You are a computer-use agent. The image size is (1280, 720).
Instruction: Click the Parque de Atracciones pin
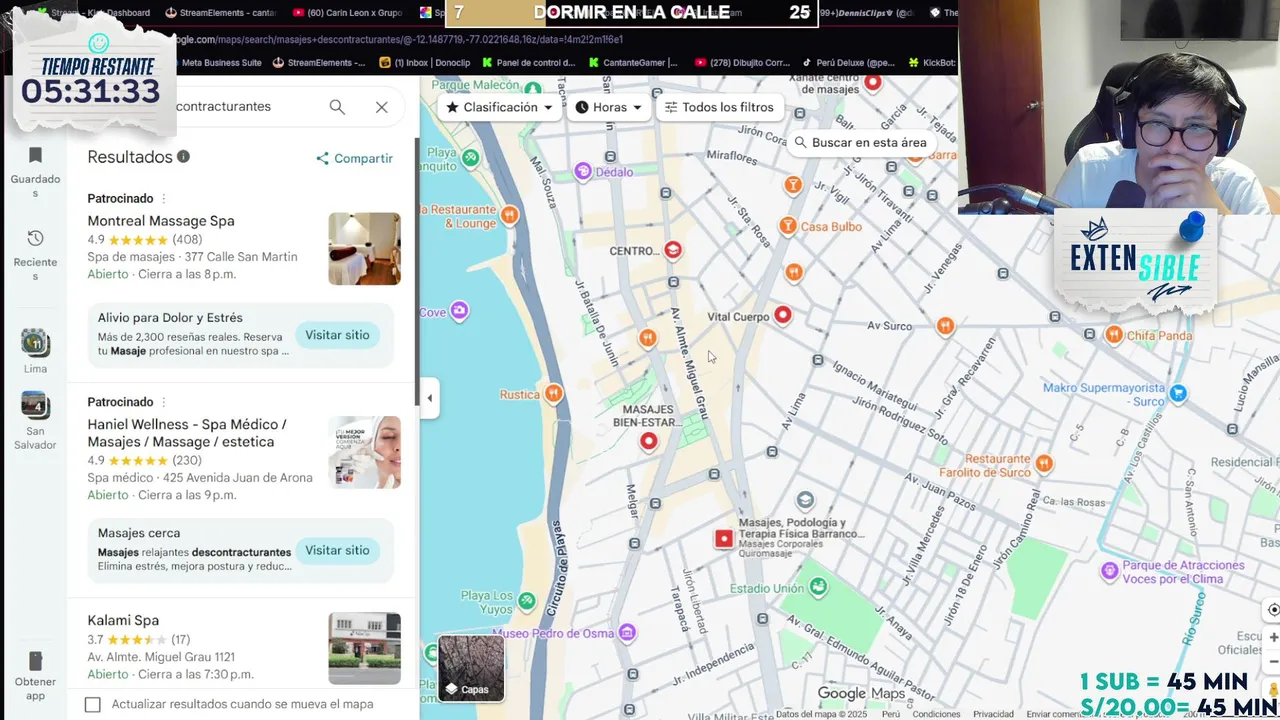click(1109, 571)
